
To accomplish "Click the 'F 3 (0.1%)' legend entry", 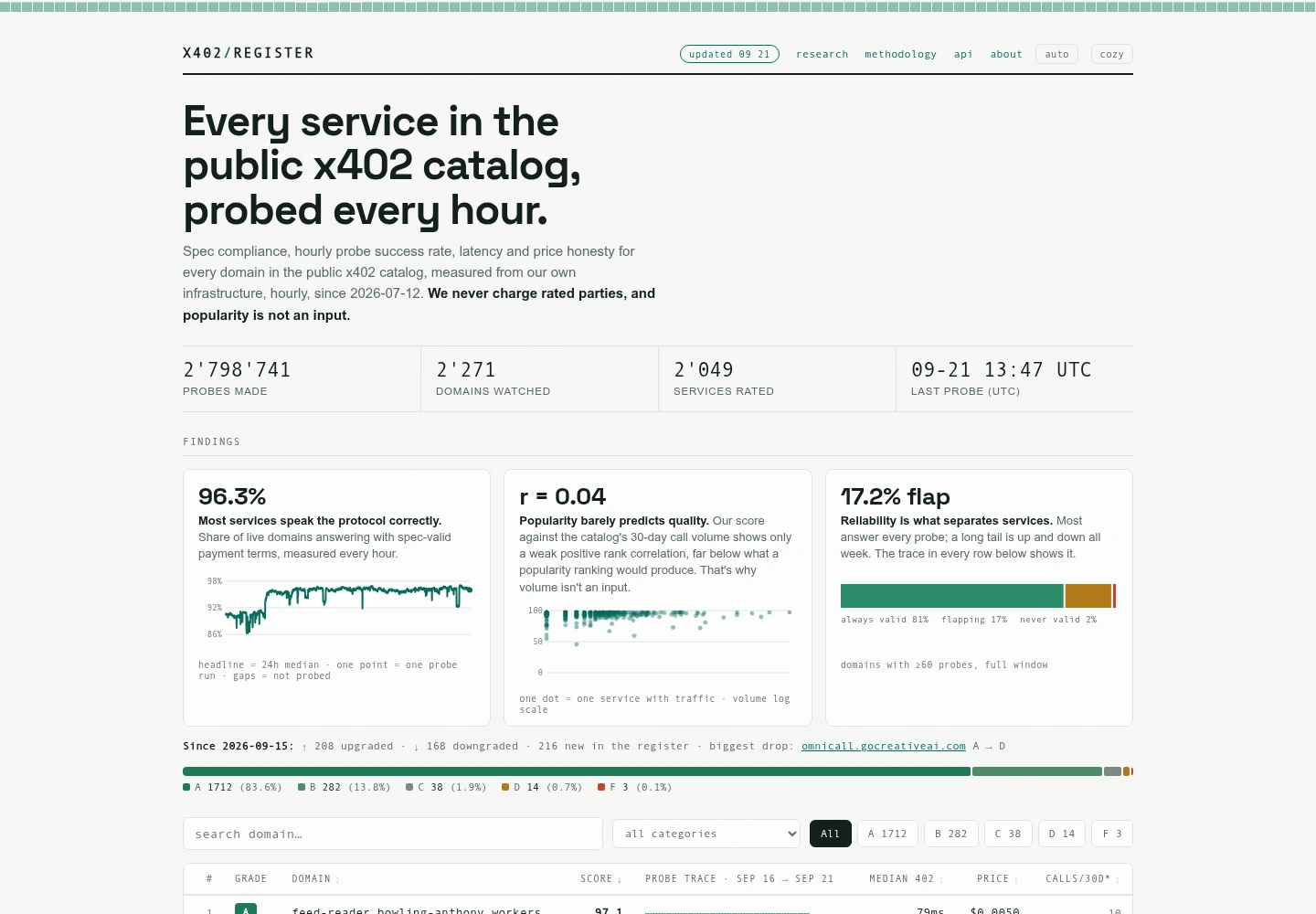I will pyautogui.click(x=635, y=787).
